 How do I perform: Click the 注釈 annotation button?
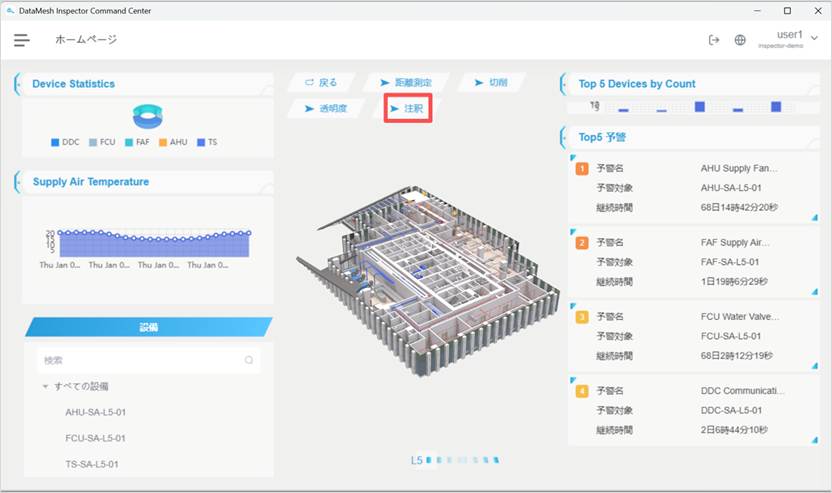click(407, 108)
